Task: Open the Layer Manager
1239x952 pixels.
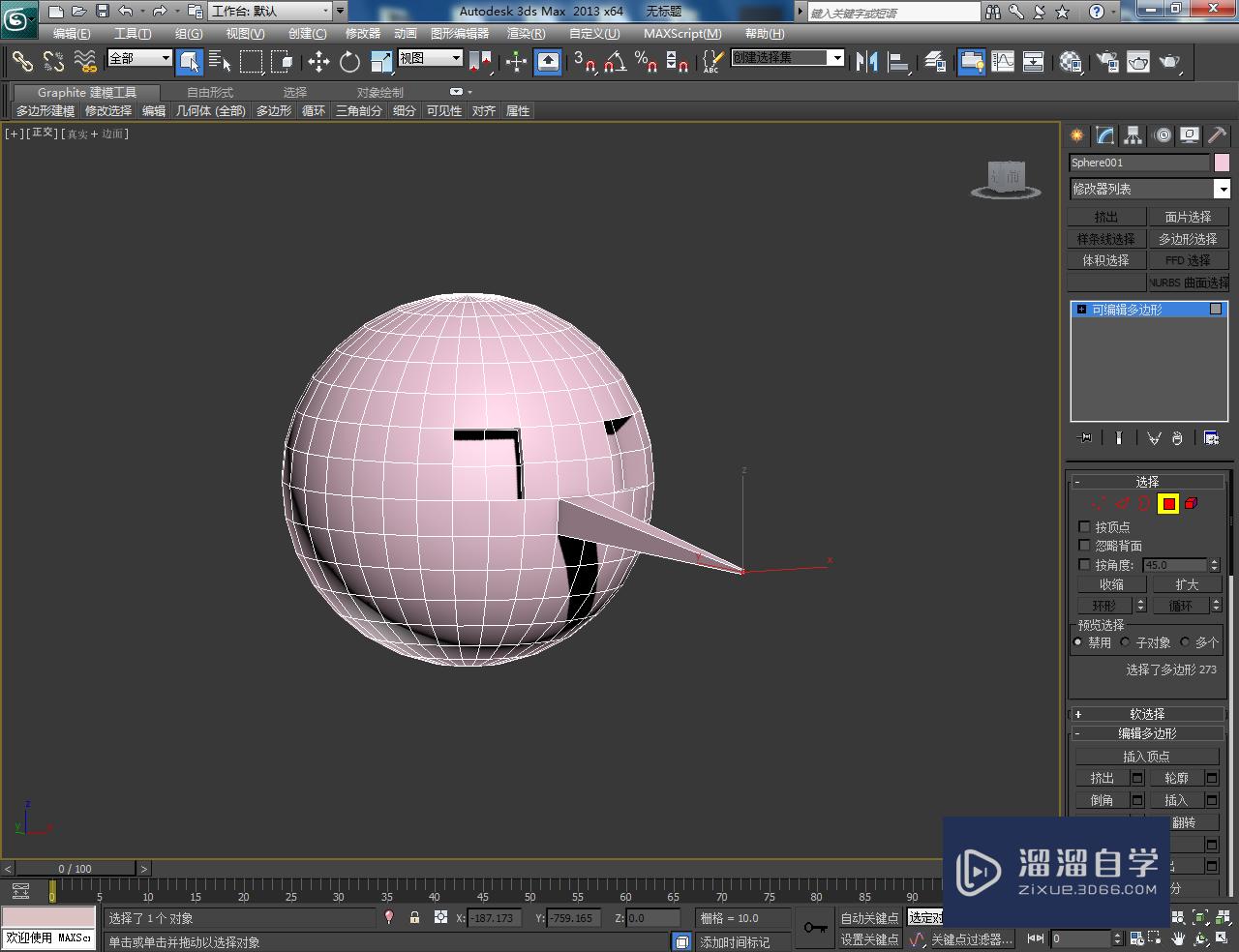Action: [x=935, y=62]
